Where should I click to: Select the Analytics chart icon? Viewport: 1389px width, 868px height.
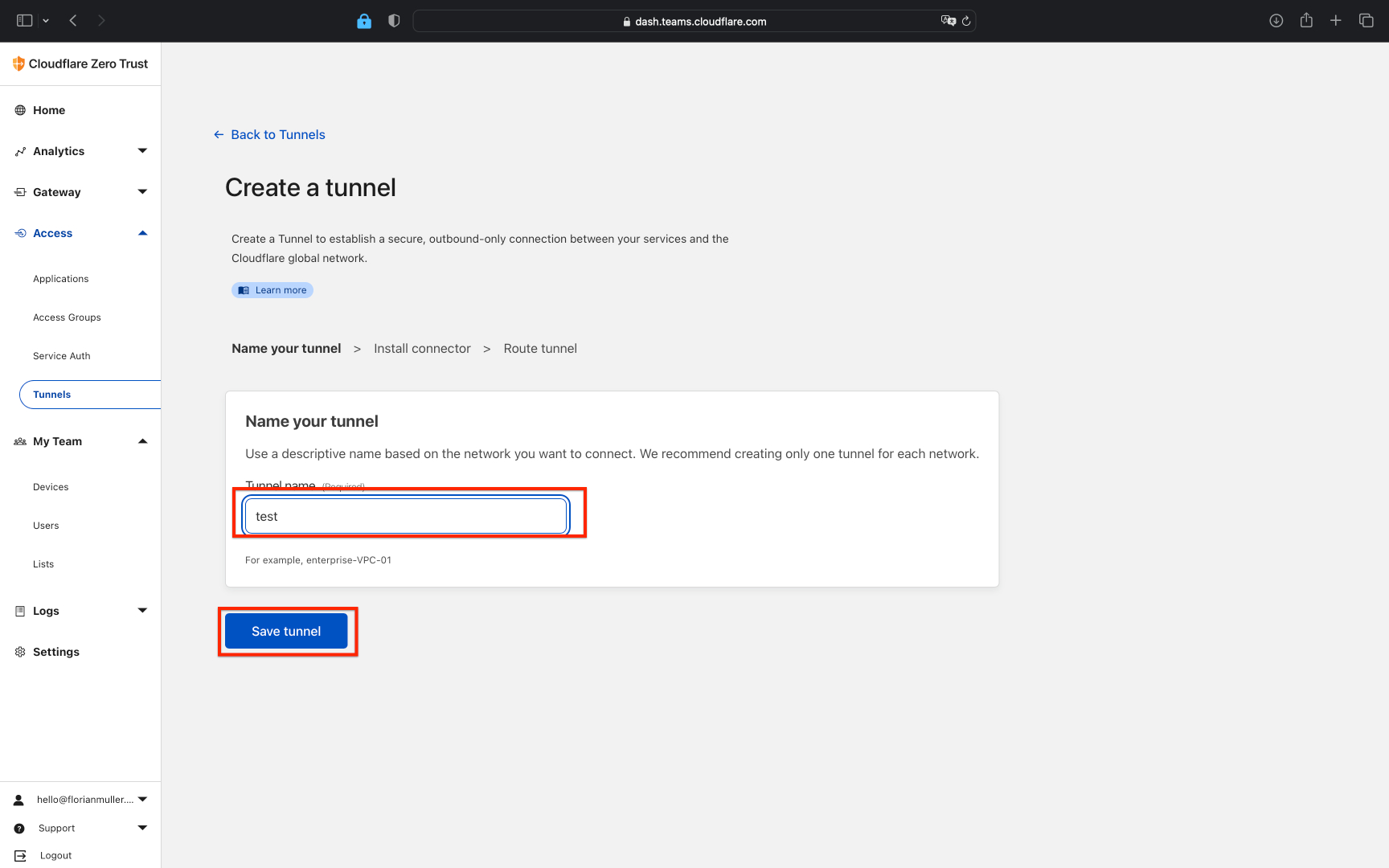pos(20,151)
